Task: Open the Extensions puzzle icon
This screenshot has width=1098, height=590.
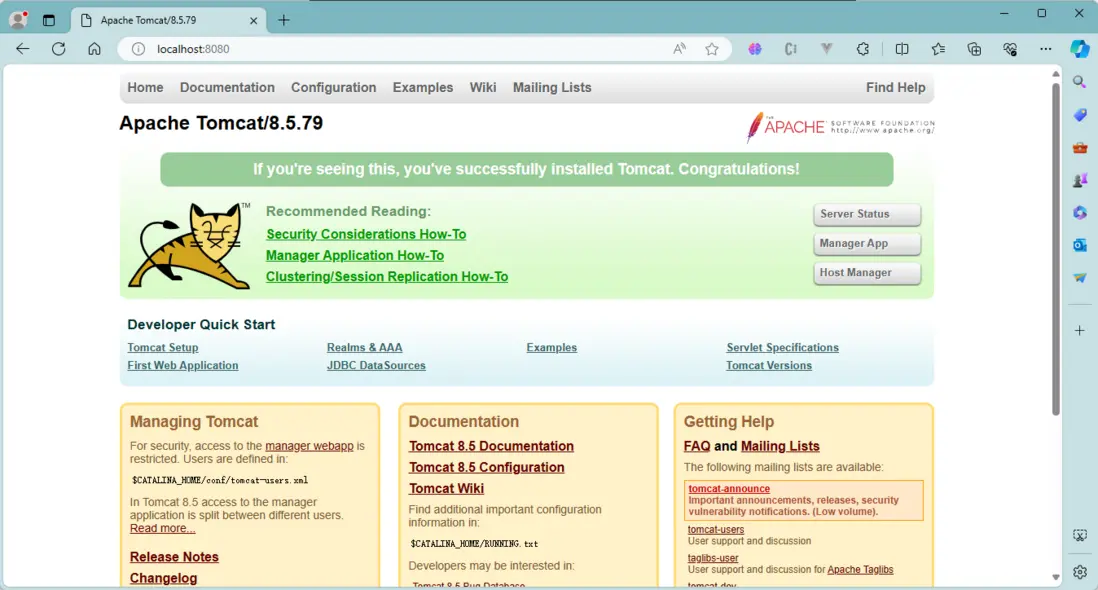Action: [863, 49]
